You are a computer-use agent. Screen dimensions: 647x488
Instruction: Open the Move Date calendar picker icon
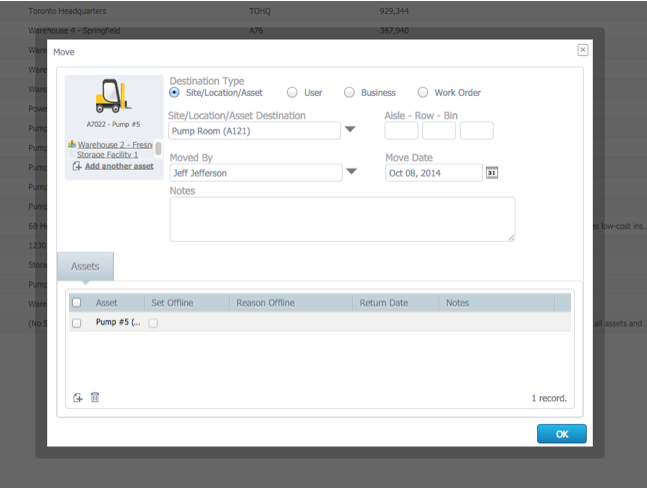point(492,172)
